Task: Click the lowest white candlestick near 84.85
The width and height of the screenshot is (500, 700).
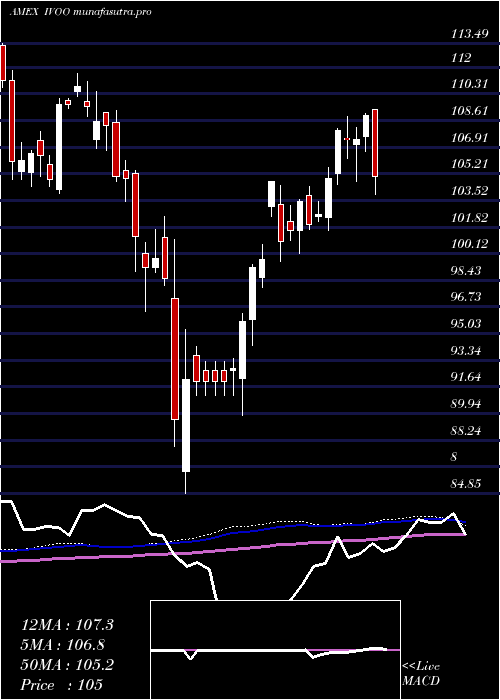Action: pos(186,425)
